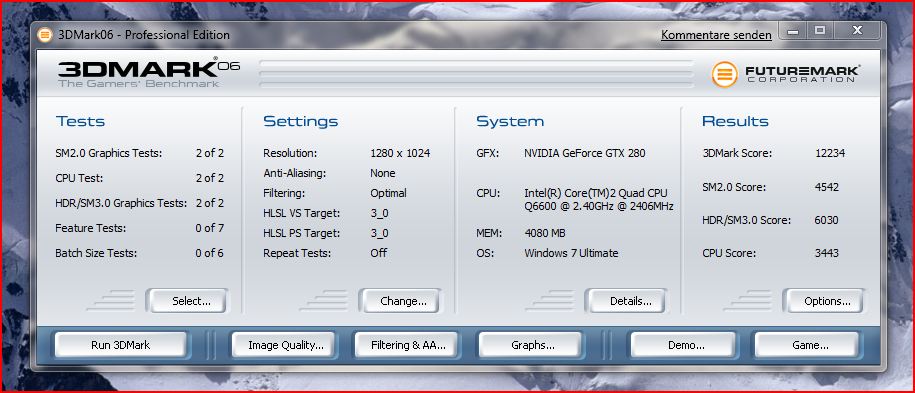Viewport: 915px width, 393px height.
Task: Click the resolution value 1280 x 1024
Action: pyautogui.click(x=400, y=154)
